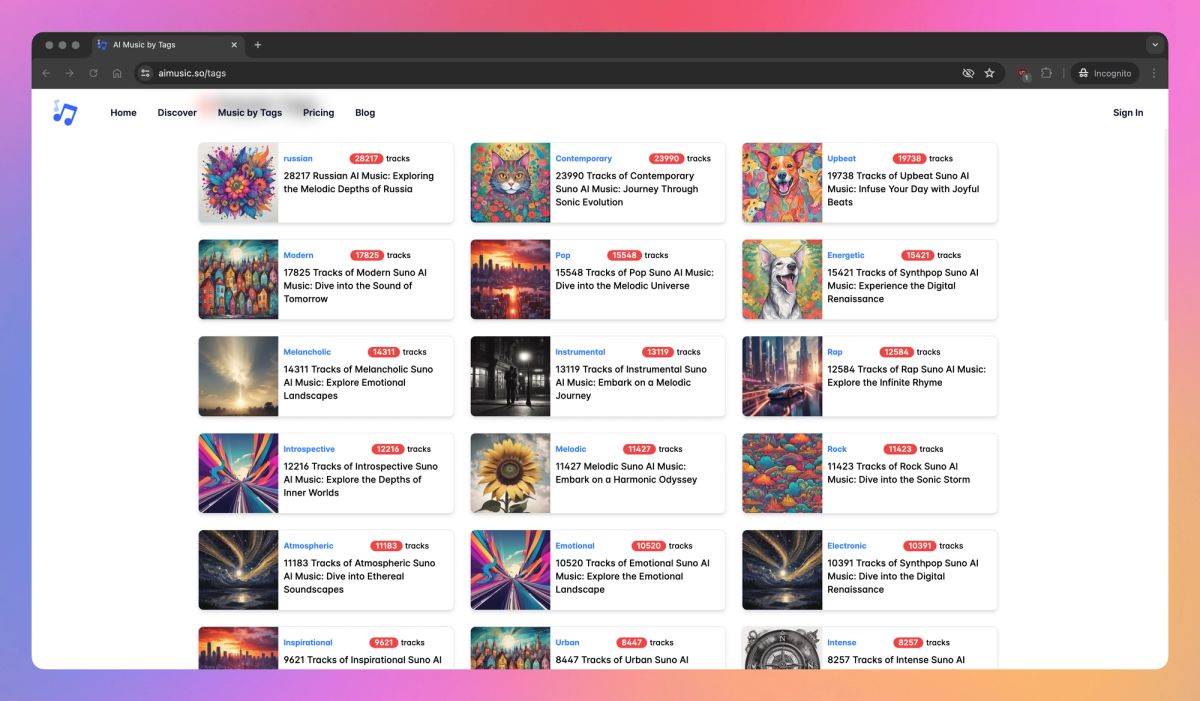This screenshot has height=701, width=1200.
Task: Open the Pricing menu item
Action: click(x=318, y=112)
